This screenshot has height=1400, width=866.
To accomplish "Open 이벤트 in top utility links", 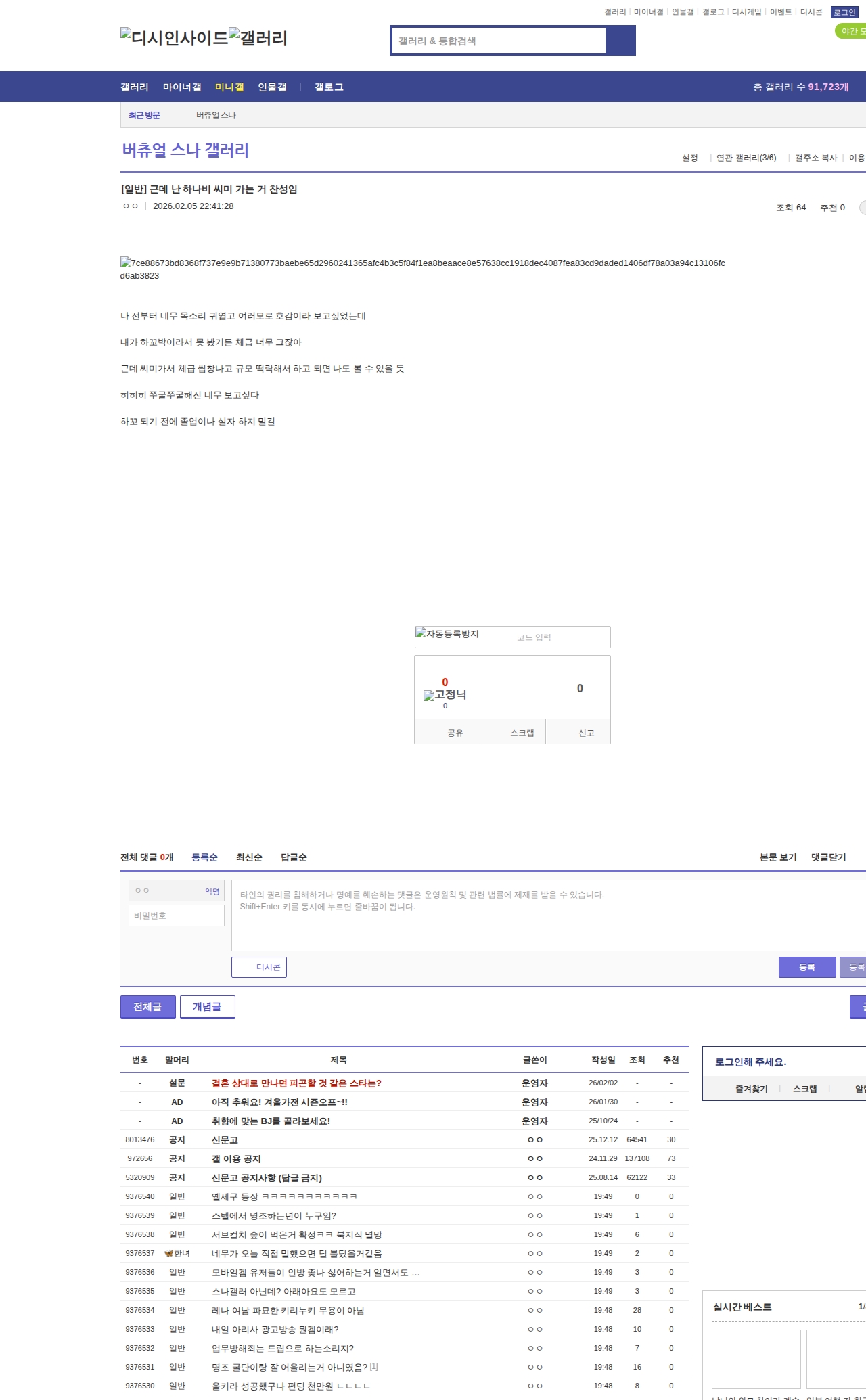I will [x=781, y=12].
